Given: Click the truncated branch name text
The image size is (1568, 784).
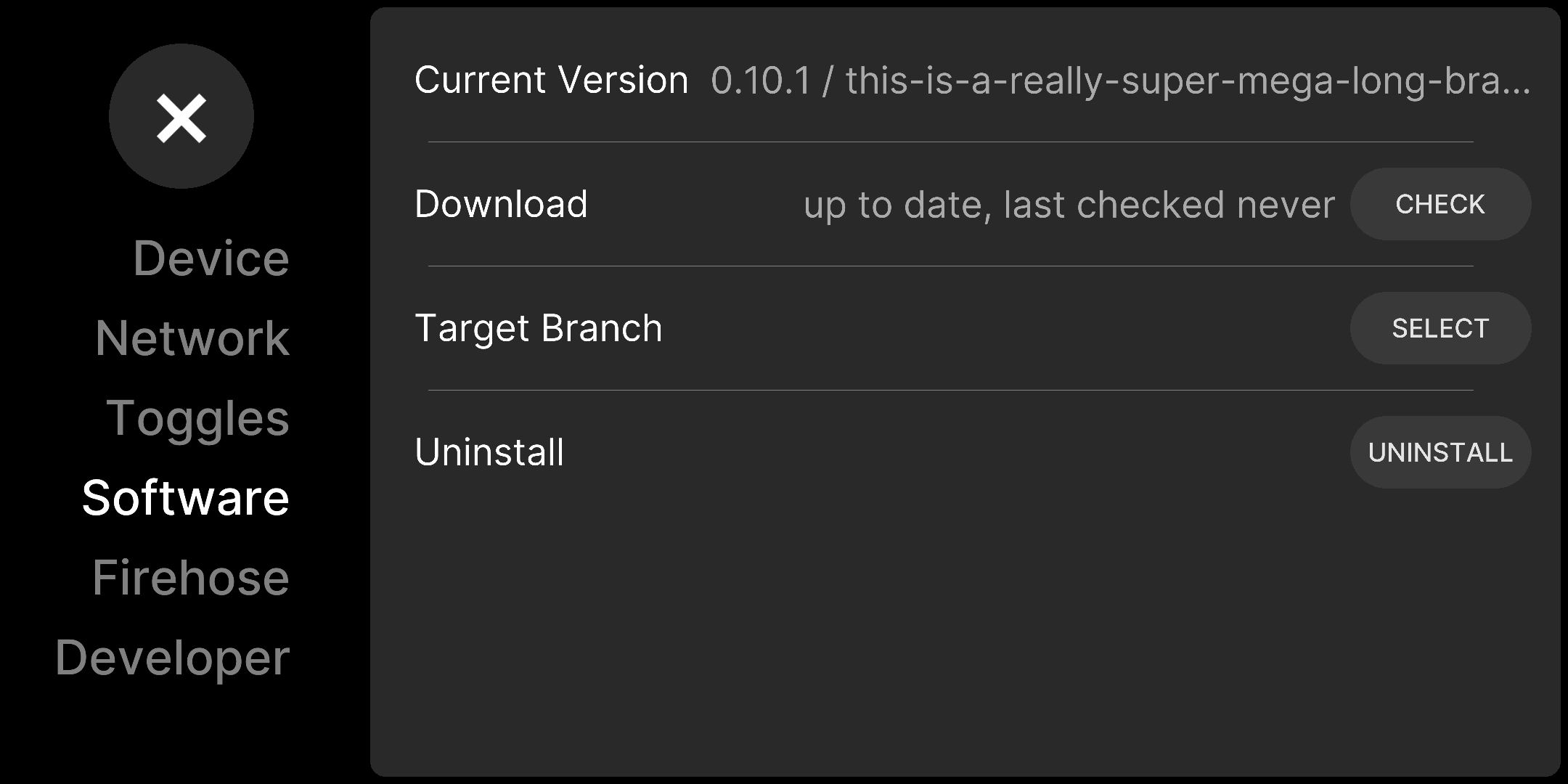Looking at the screenshot, I should click(1188, 81).
